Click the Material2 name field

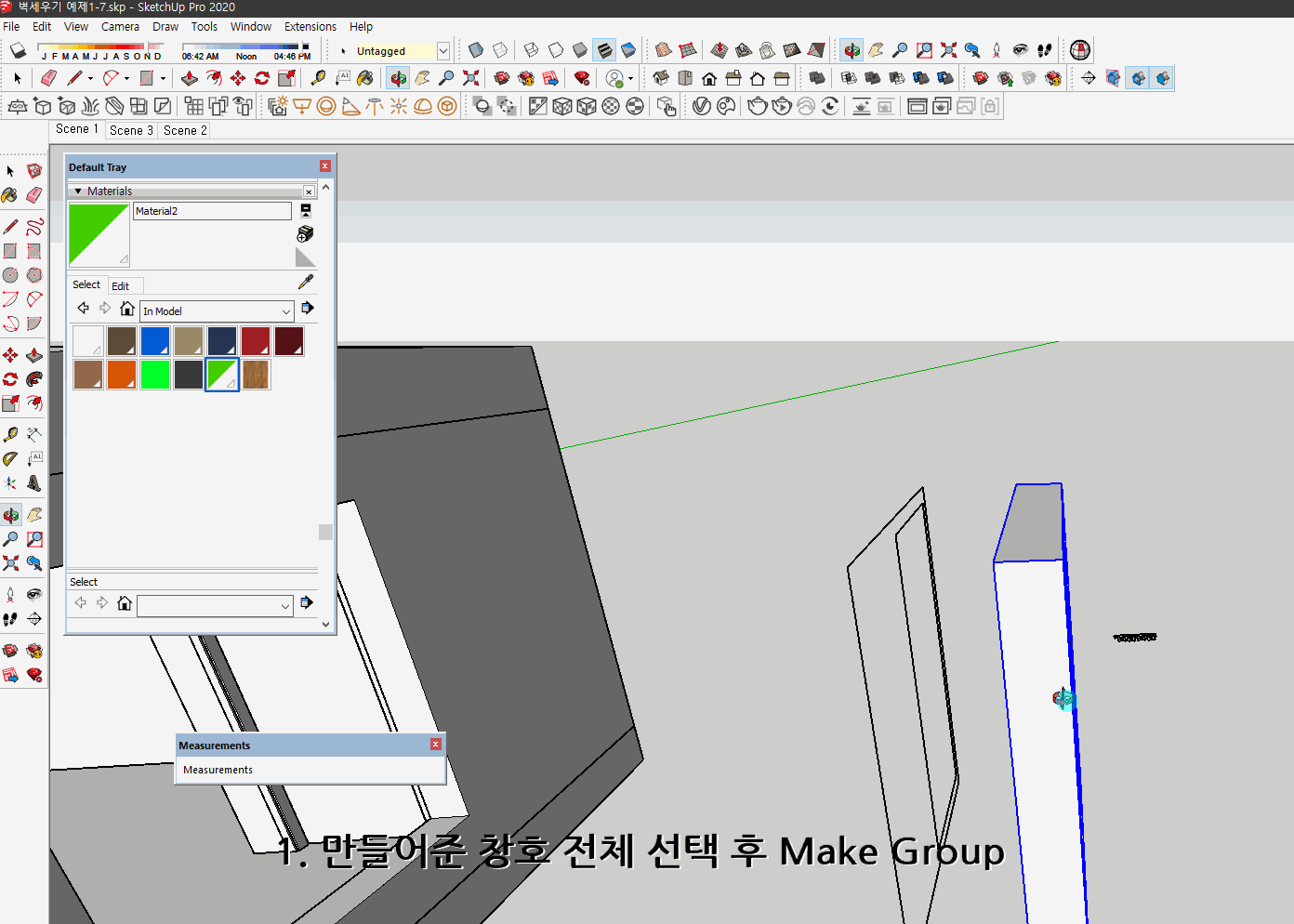coord(212,211)
